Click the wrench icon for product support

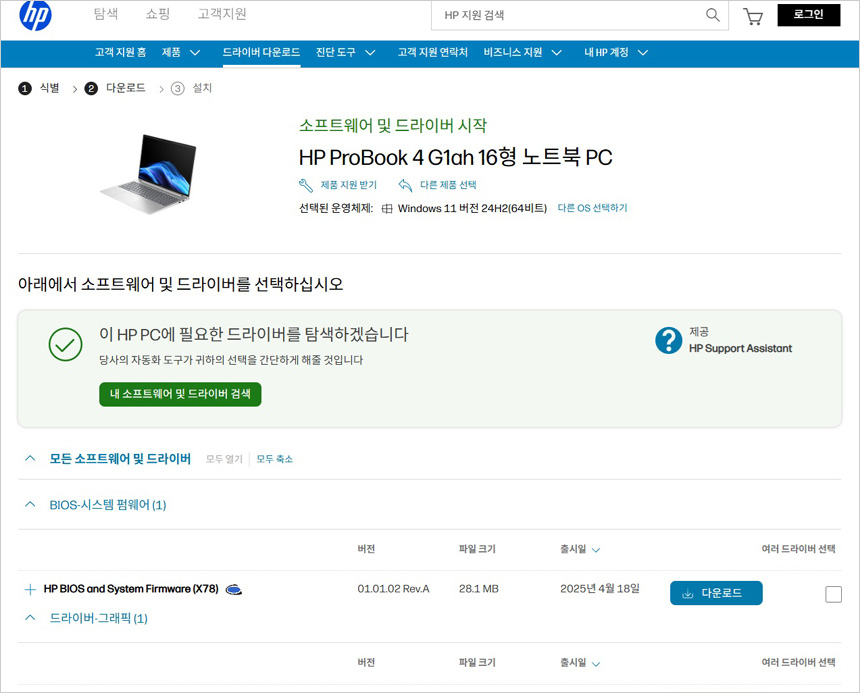click(306, 185)
